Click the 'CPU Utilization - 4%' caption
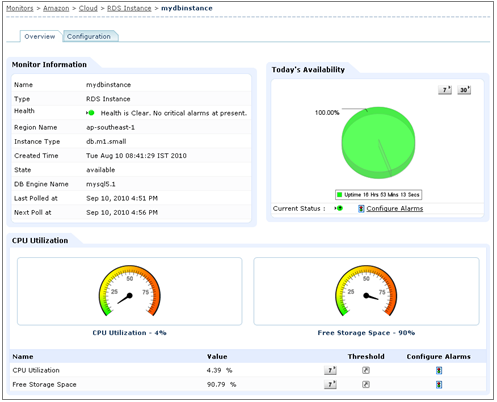The width and height of the screenshot is (497, 402). pyautogui.click(x=129, y=333)
